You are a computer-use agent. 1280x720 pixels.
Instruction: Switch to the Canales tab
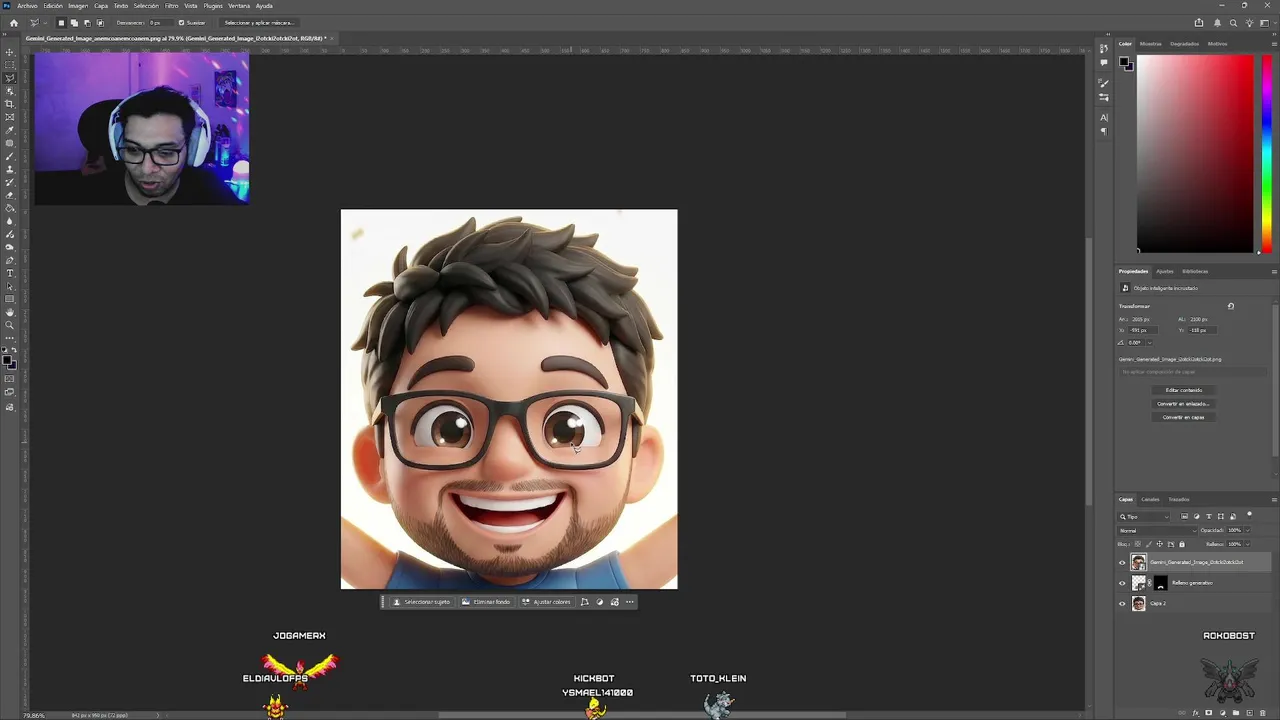1150,499
